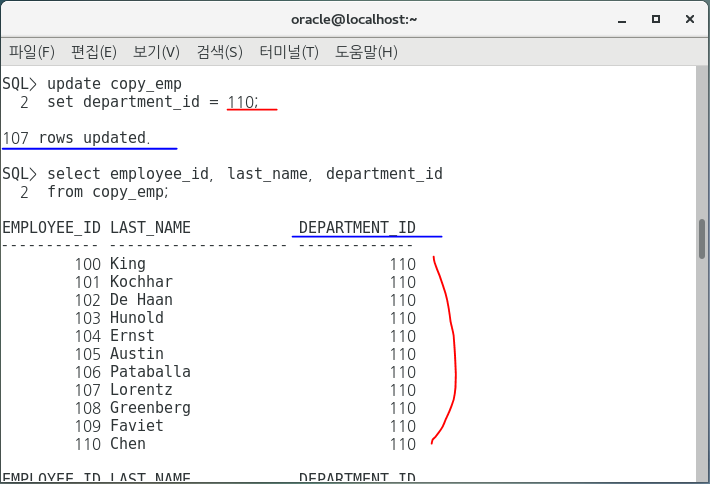Click the last name King
The width and height of the screenshot is (710, 484).
click(128, 264)
